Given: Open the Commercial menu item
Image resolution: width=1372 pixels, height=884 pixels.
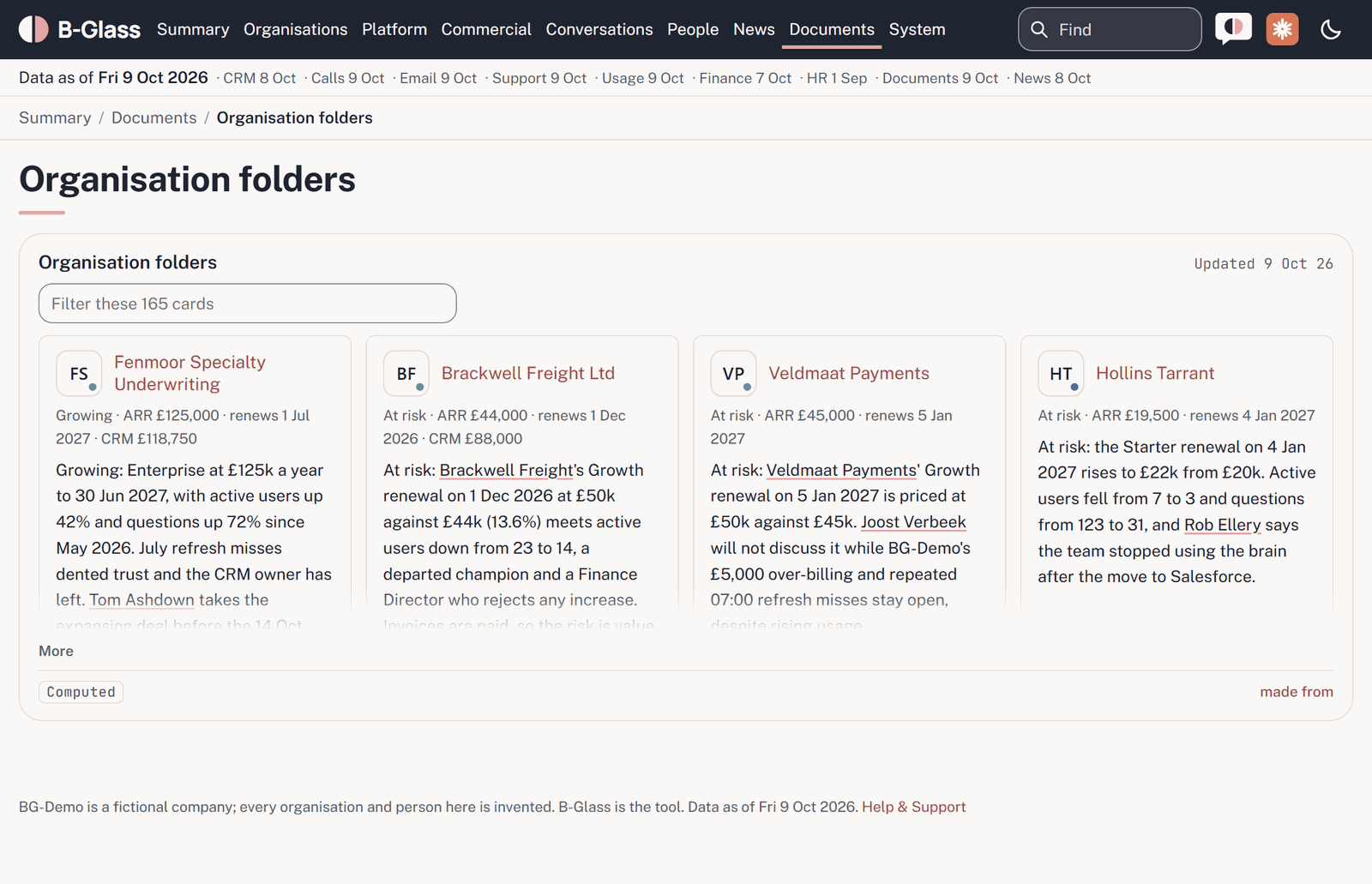Looking at the screenshot, I should [x=486, y=29].
